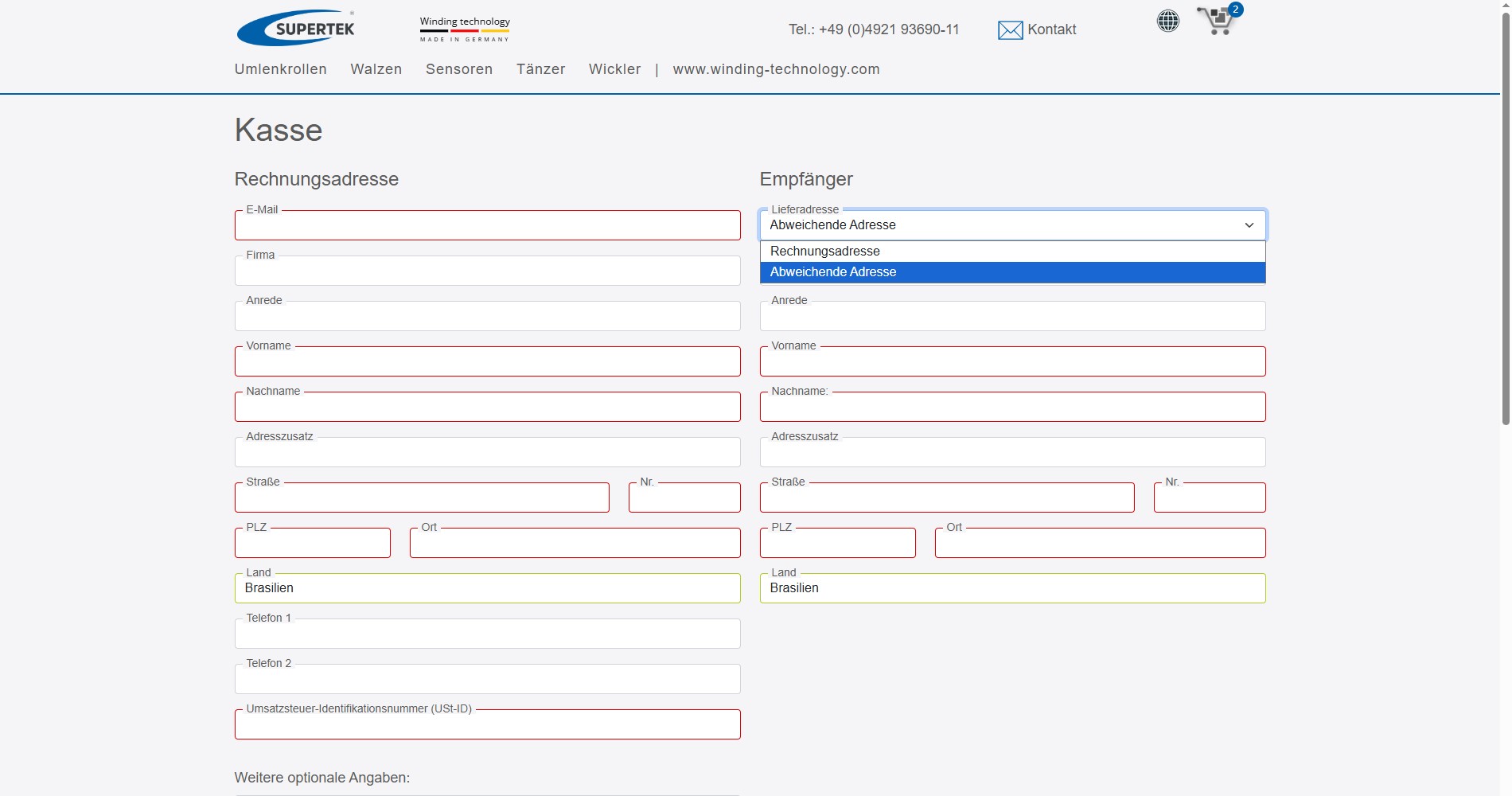Collapse the Lieferadresse dropdown chevron

tap(1249, 225)
